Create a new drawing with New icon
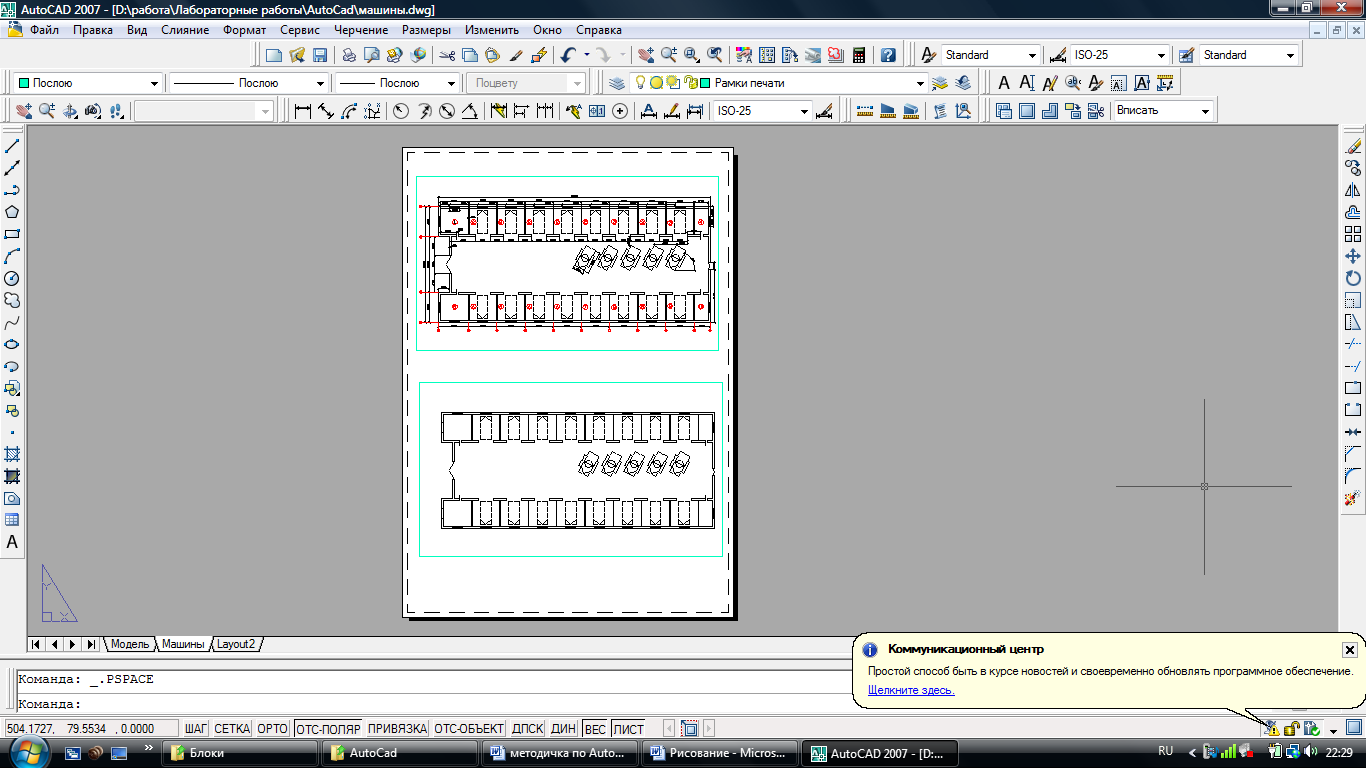The height and width of the screenshot is (768, 1366). tap(275, 55)
